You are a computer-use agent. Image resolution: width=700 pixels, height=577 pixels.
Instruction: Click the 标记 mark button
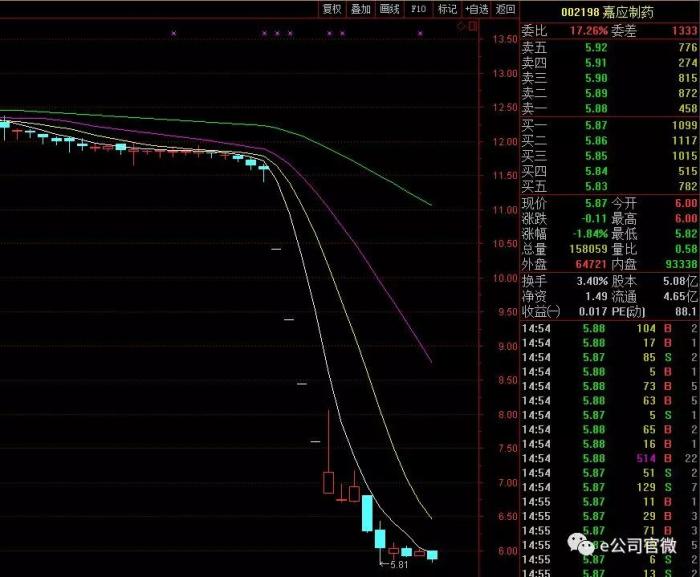tap(447, 9)
